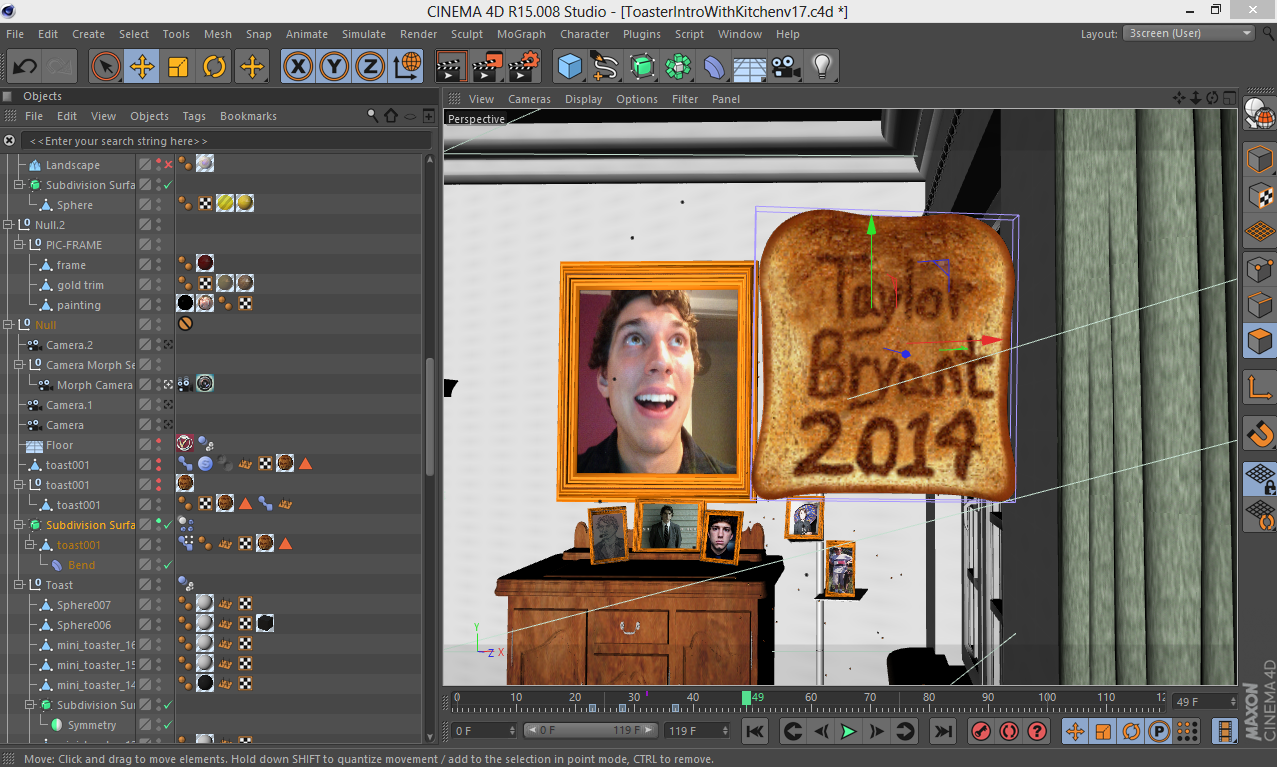Screen dimensions: 1277x767
Task: Click the Undo arrow icon
Action: (25, 67)
